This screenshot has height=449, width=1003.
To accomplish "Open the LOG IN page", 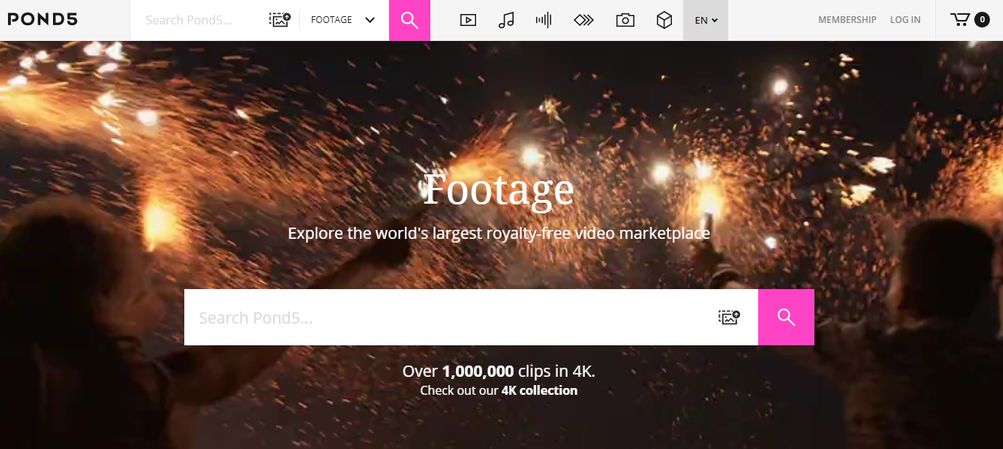I will click(x=905, y=20).
